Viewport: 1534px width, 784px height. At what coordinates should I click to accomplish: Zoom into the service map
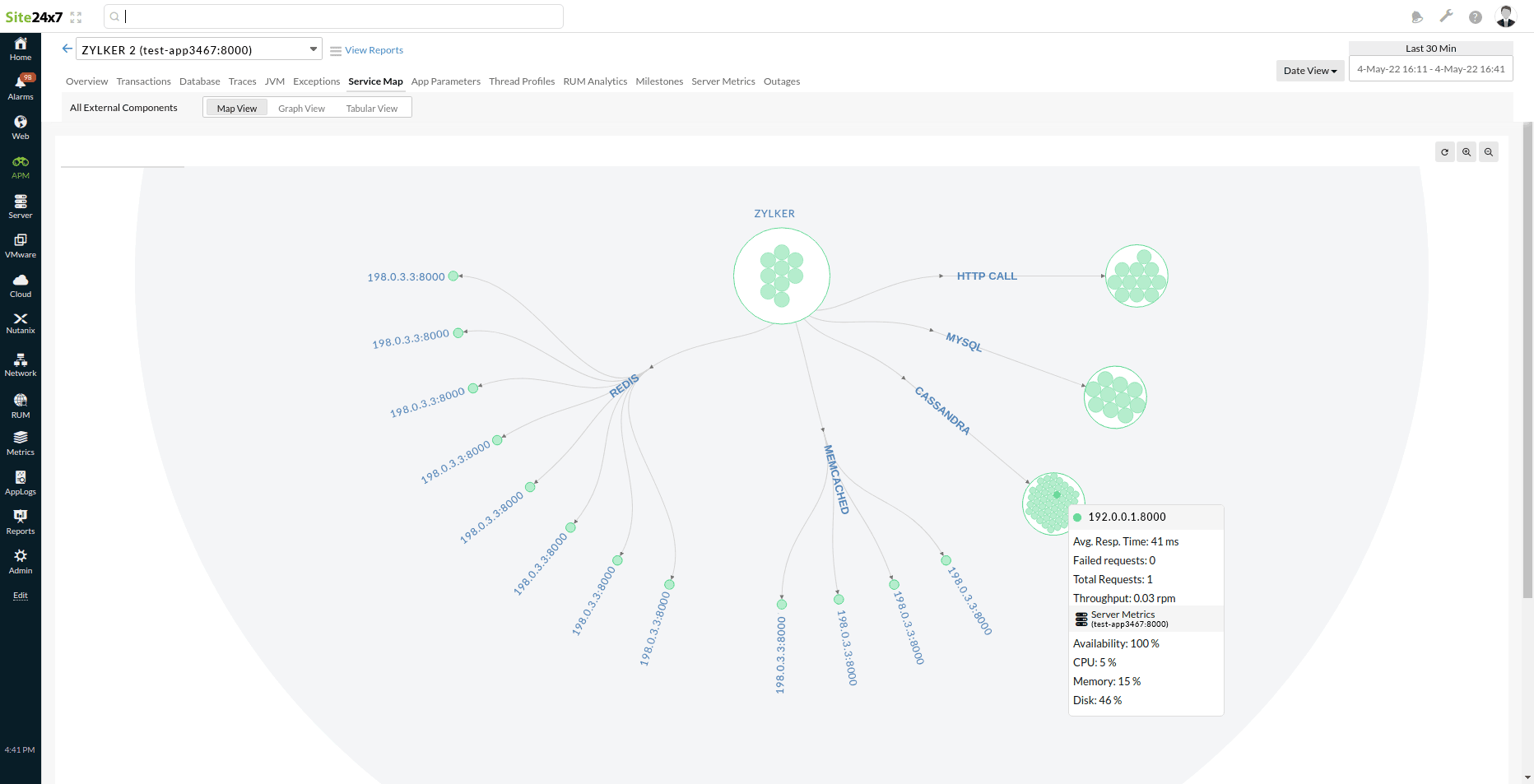tap(1467, 151)
